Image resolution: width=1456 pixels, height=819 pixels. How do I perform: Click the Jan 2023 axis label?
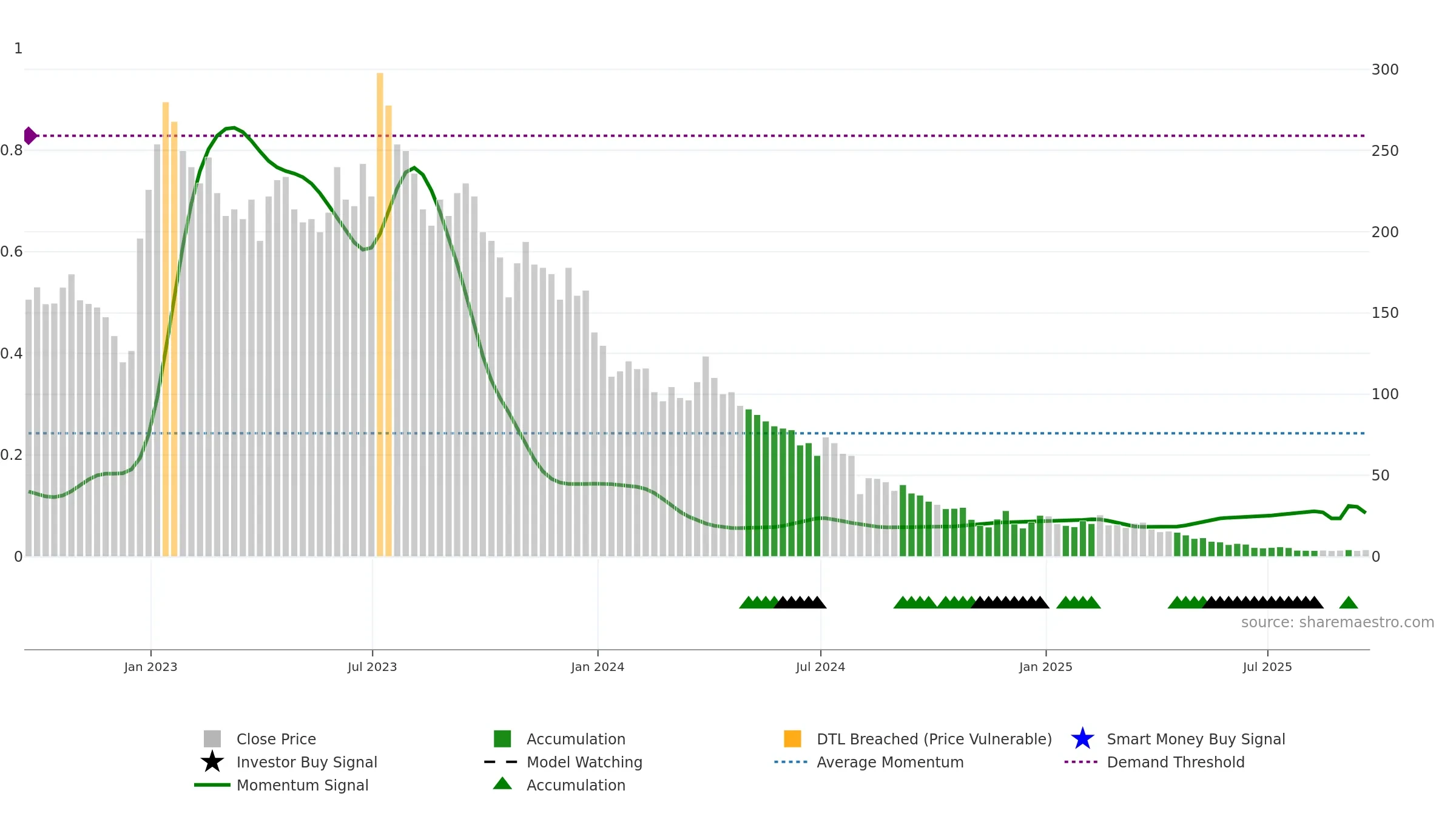(x=150, y=667)
